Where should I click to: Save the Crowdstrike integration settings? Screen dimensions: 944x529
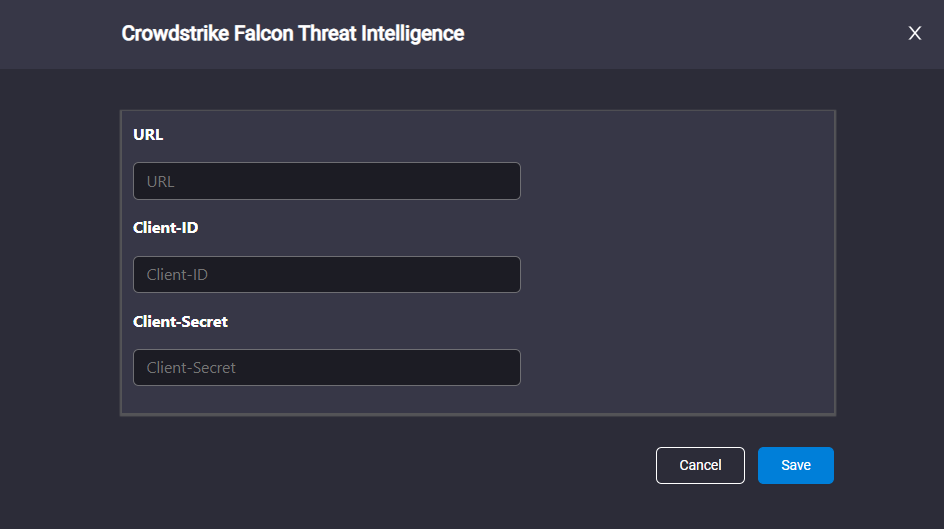pos(796,465)
